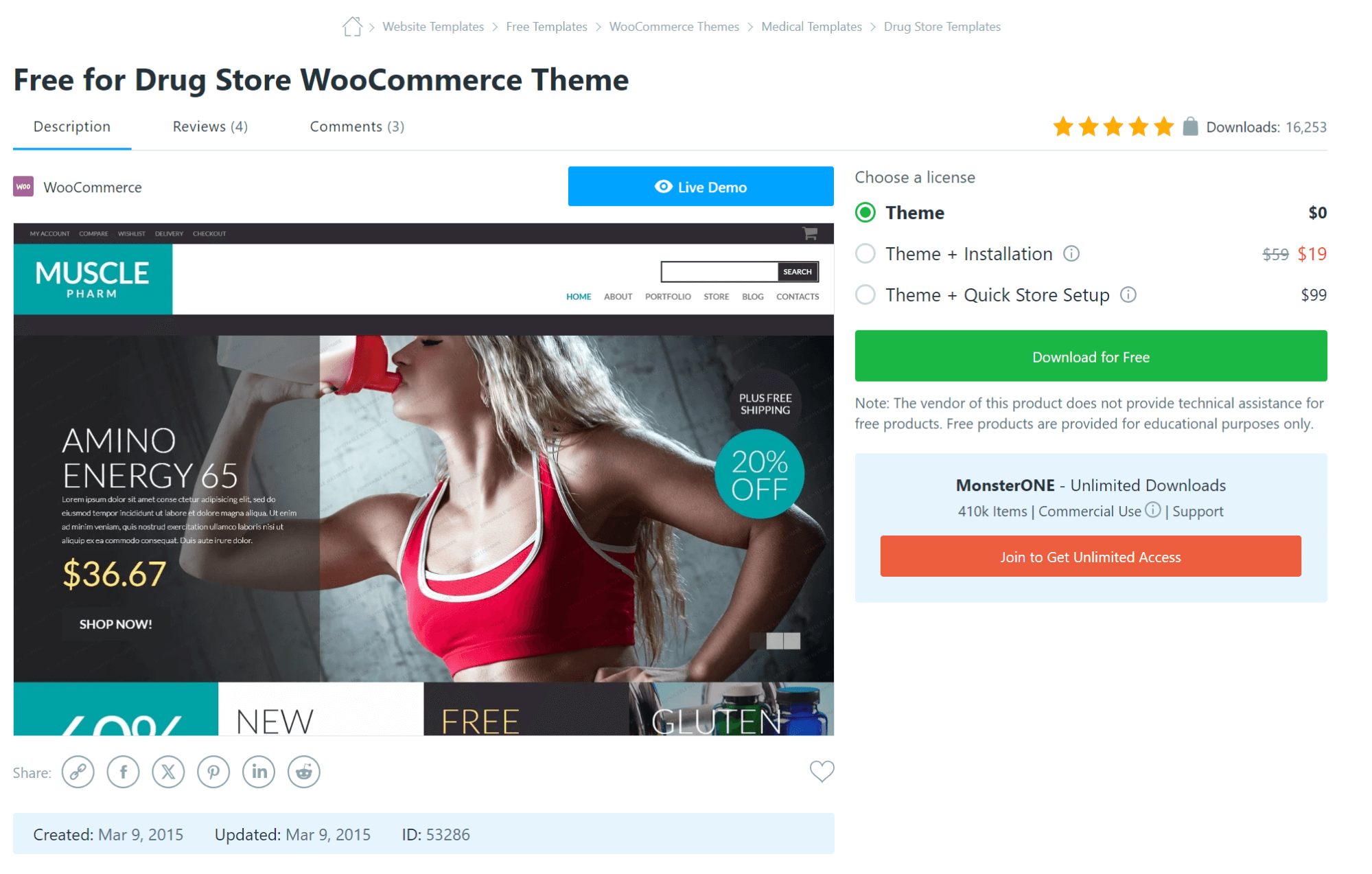Viewport: 1372px width, 874px height.
Task: Switch to Comments (3) tab
Action: click(x=357, y=127)
